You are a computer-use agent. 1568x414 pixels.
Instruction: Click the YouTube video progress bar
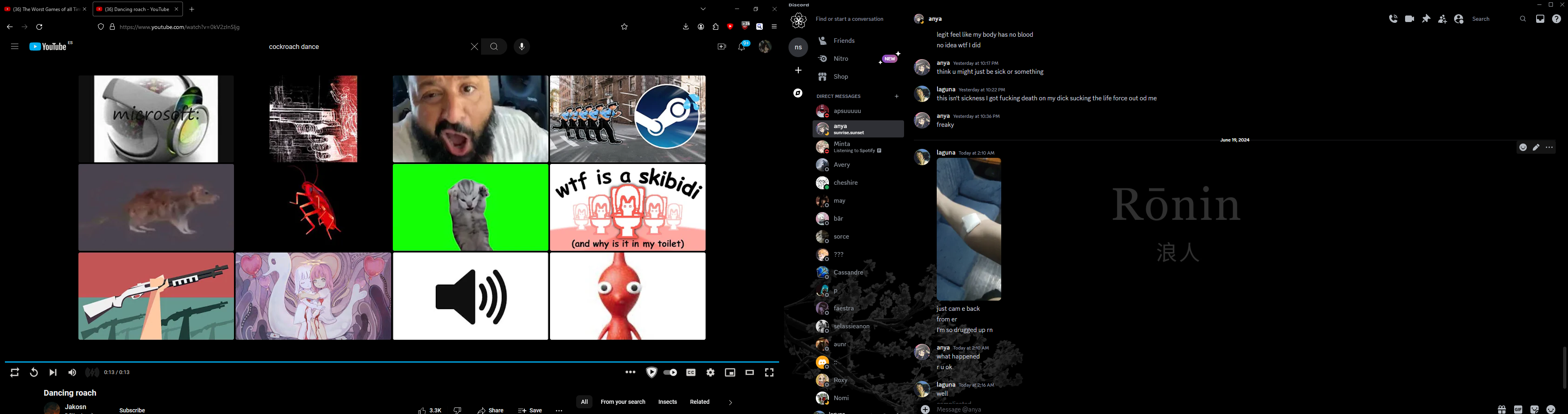tap(392, 362)
